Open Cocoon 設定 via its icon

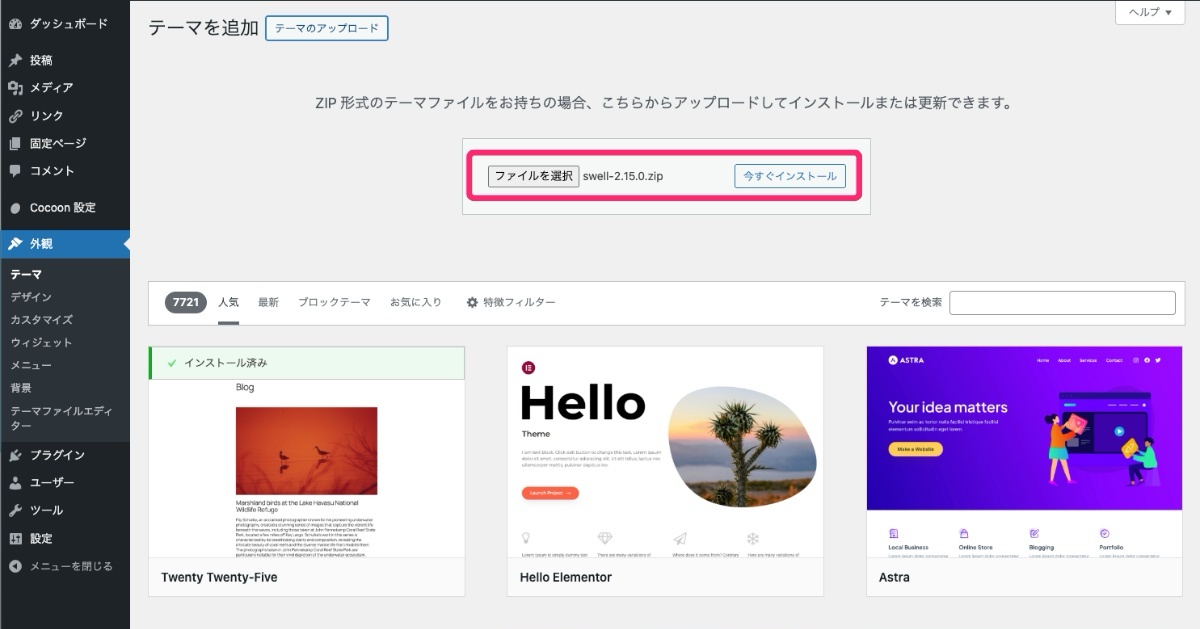(14, 207)
